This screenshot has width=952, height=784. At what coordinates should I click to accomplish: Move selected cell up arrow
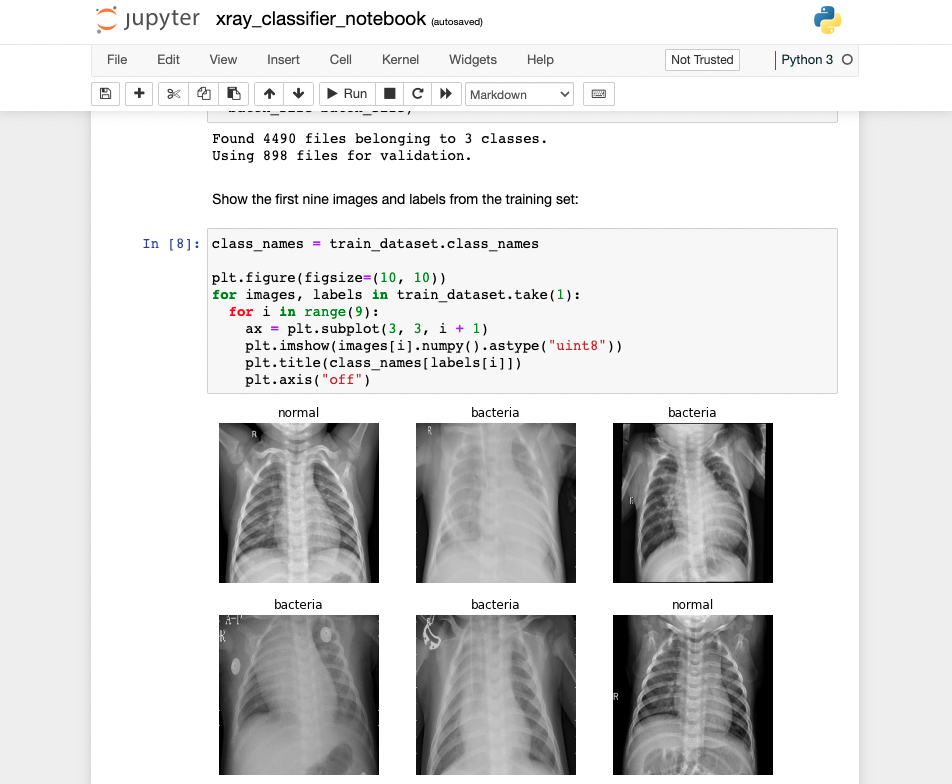click(269, 94)
